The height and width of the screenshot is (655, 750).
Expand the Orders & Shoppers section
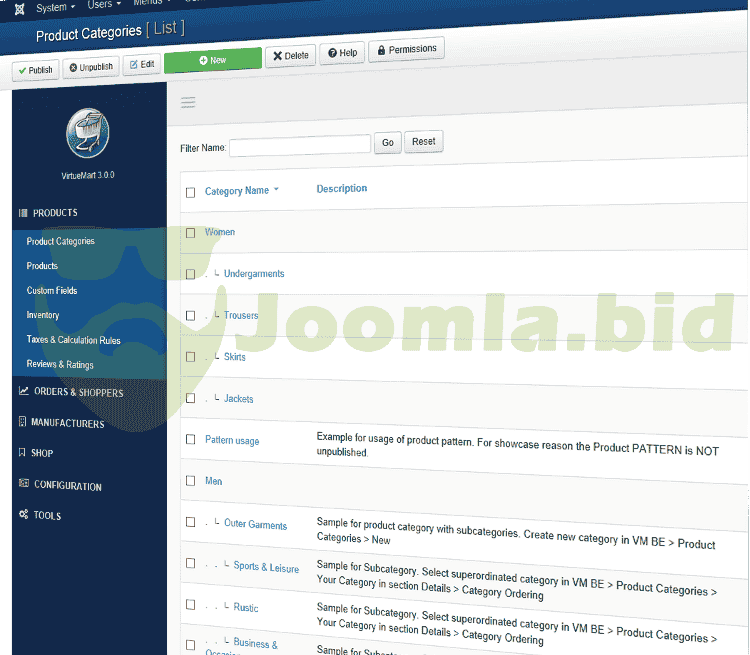78,392
